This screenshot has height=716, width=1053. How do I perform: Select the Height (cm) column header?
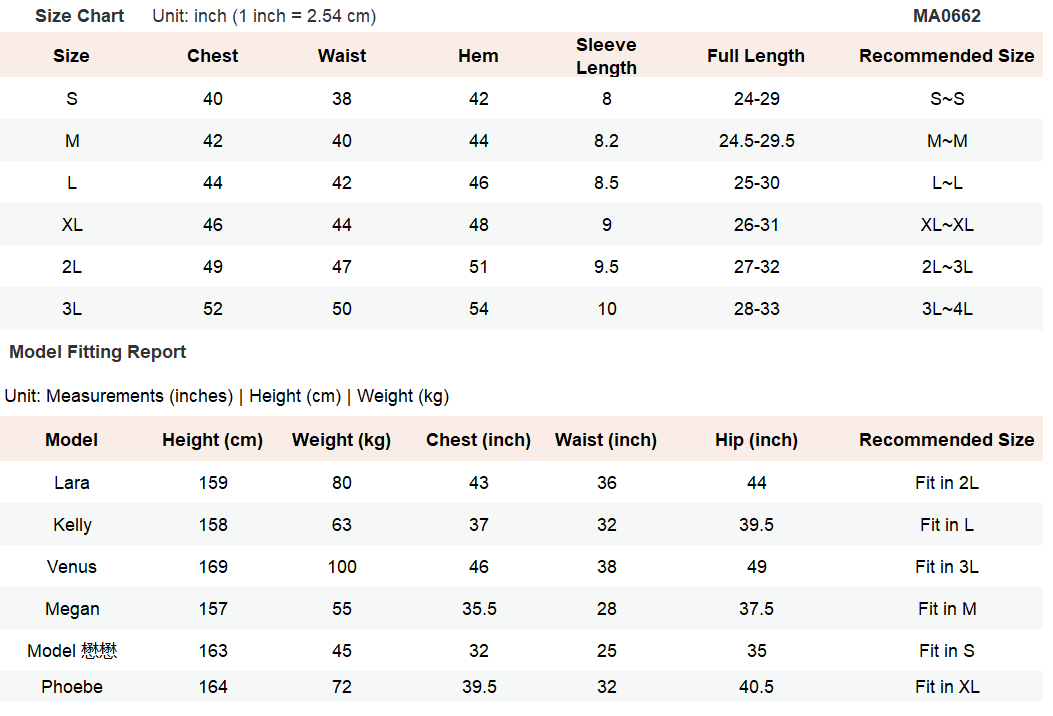tap(212, 440)
